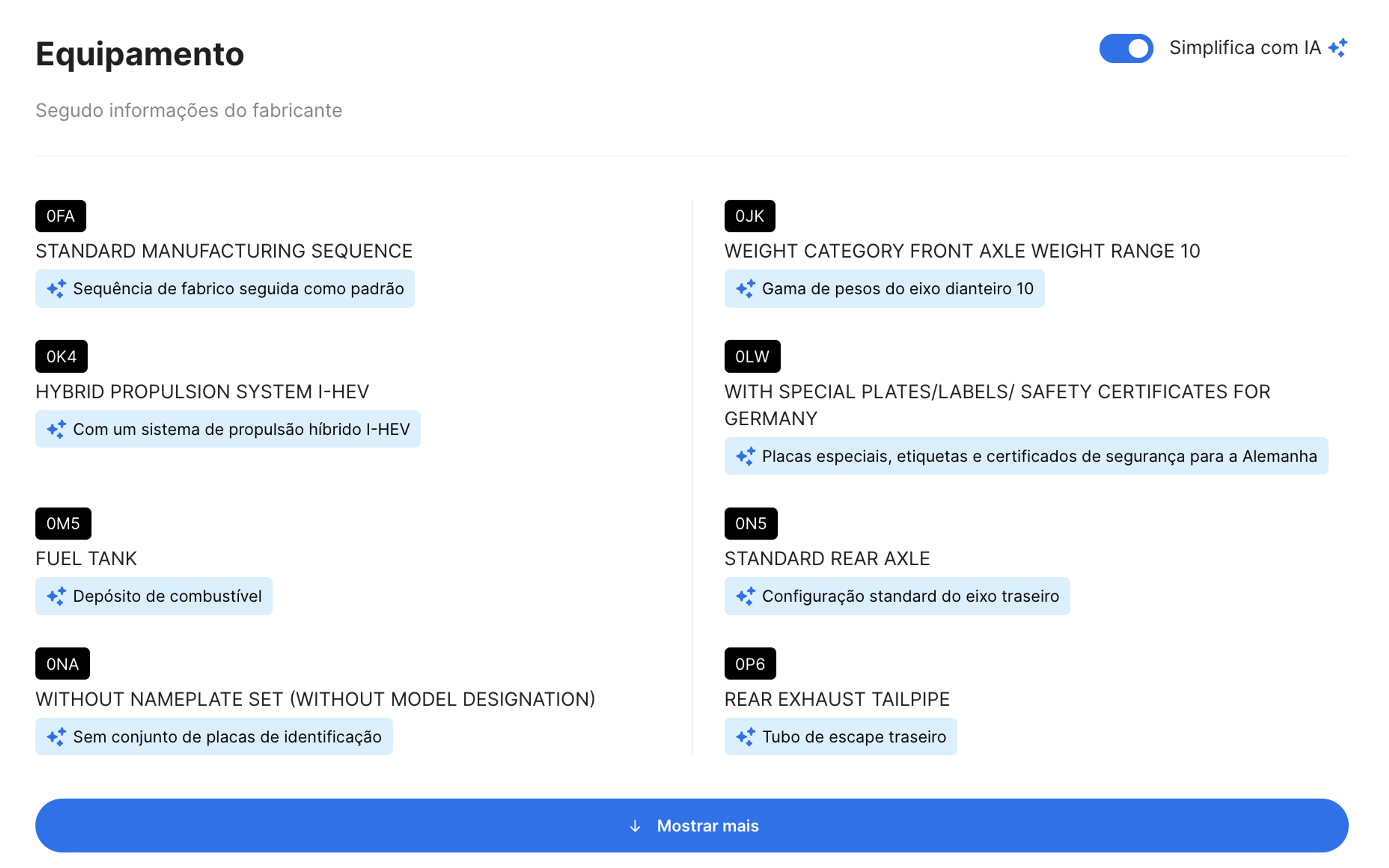Click the 0NA code badge
This screenshot has width=1389, height=868.
point(63,664)
